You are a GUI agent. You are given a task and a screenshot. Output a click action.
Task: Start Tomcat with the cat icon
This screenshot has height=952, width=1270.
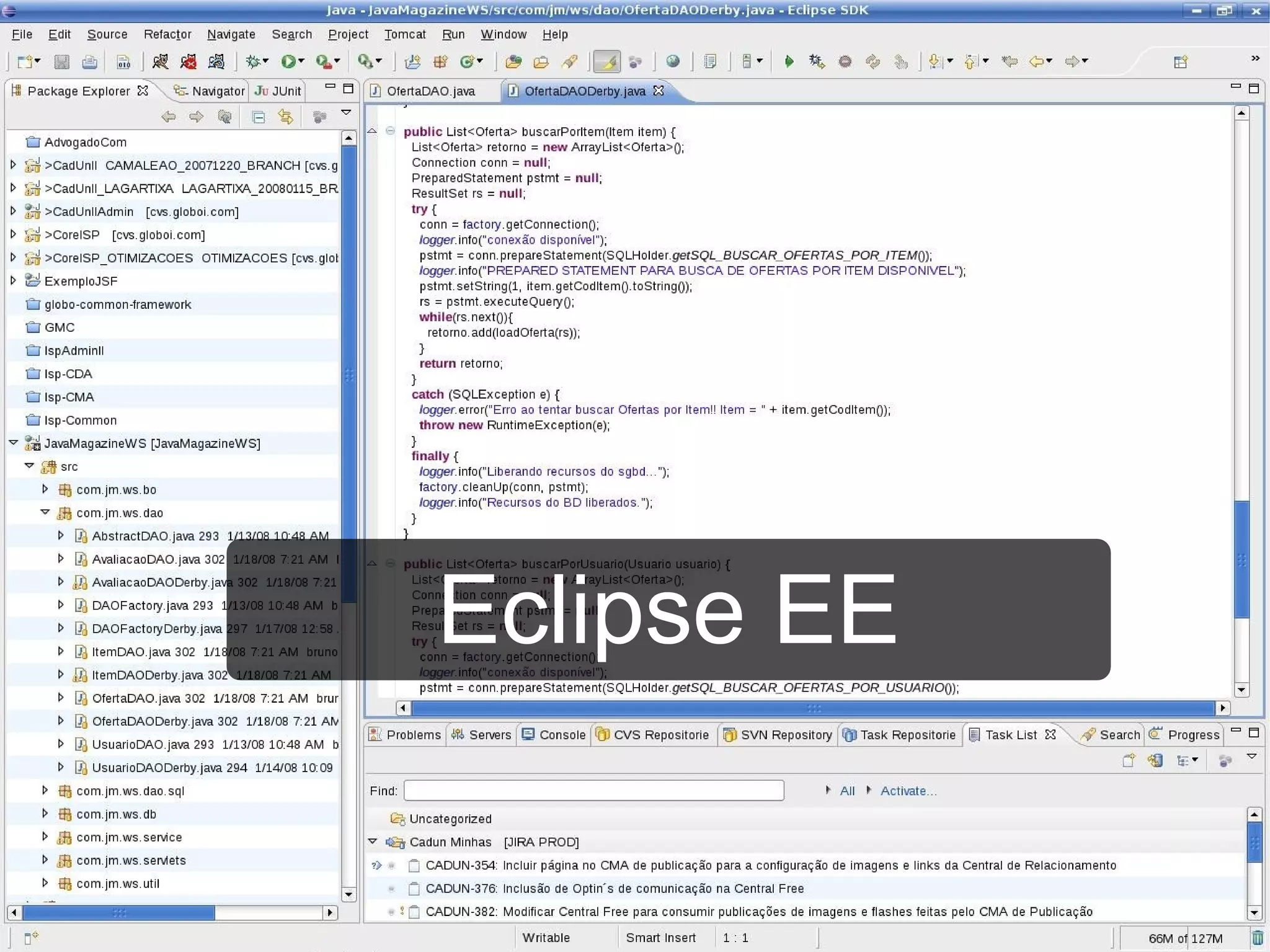tap(160, 61)
